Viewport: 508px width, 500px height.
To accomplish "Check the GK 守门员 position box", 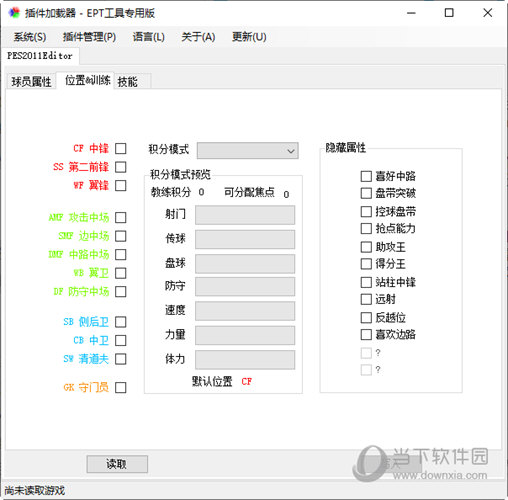I will 121,387.
